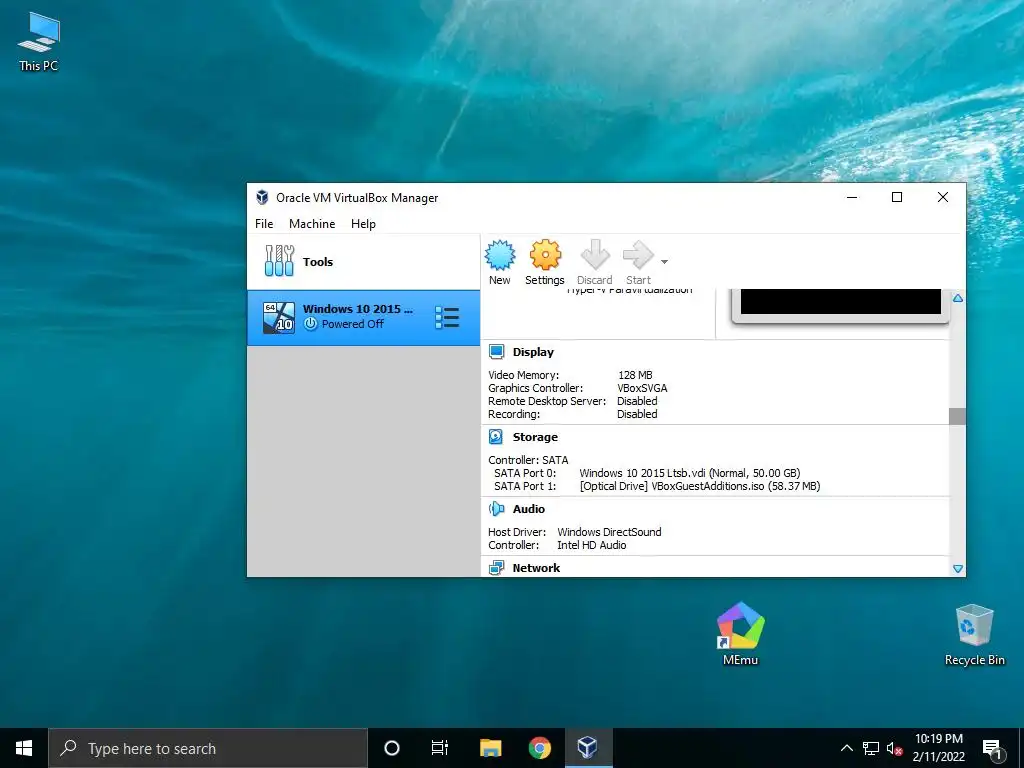Viewport: 1024px width, 768px height.
Task: Click the VM preview thumbnail
Action: 840,305
